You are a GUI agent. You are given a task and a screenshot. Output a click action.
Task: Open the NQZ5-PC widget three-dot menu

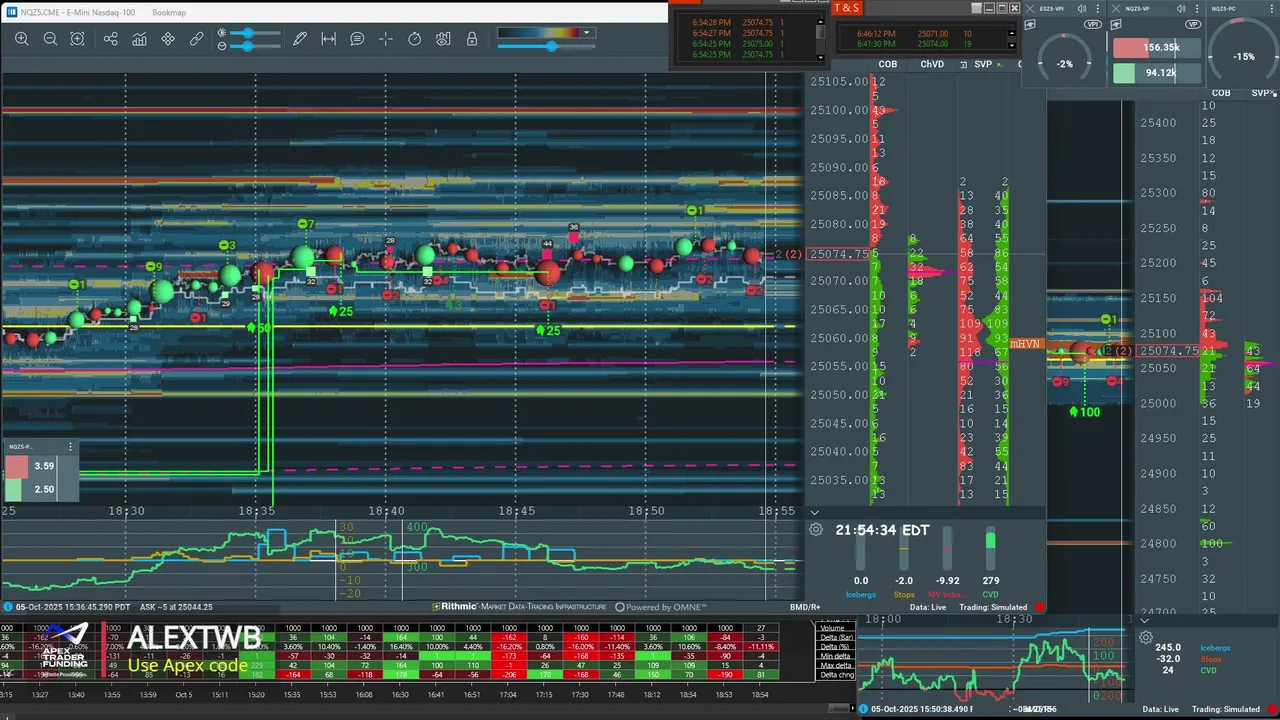coord(1272,8)
